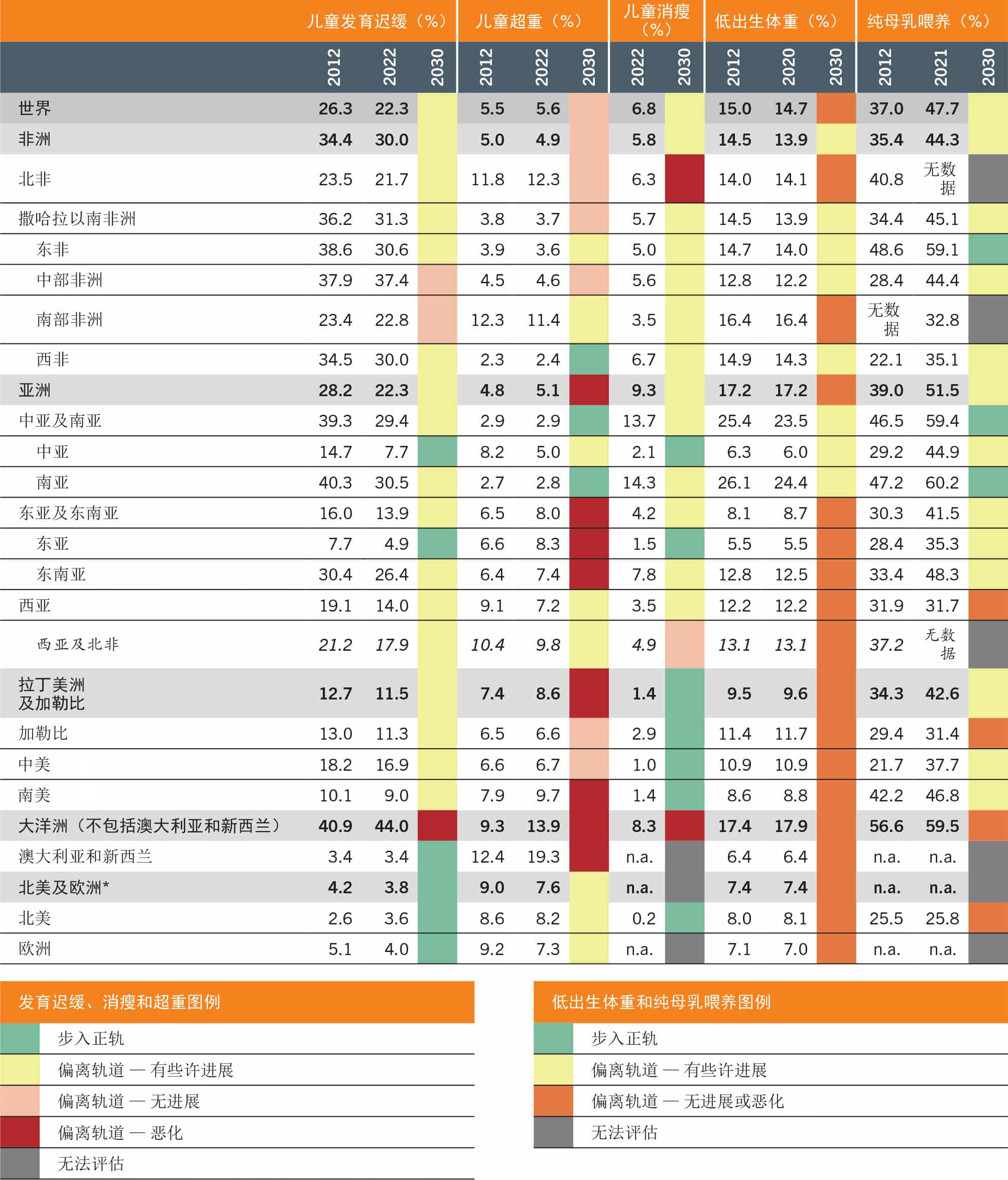Screen dimensions: 1008x1180
Task: Select the 亚洲 row label
Action: pyautogui.click(x=35, y=390)
